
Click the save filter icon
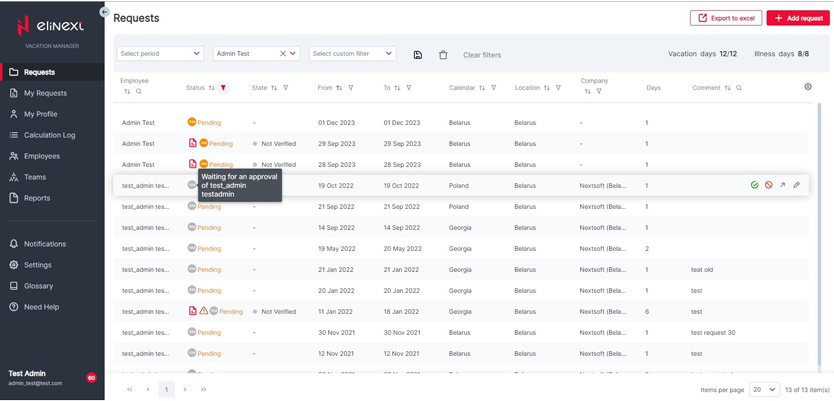(418, 55)
